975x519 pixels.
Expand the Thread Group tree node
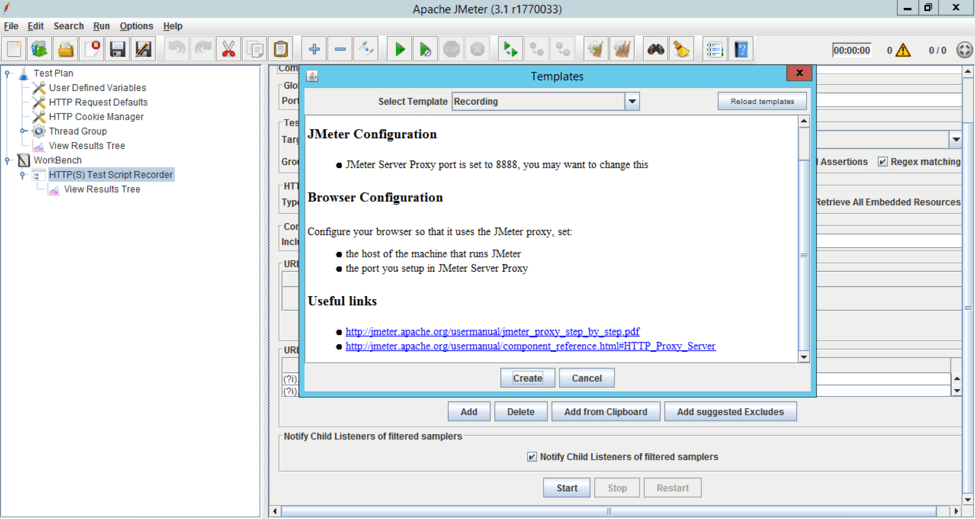coord(23,131)
